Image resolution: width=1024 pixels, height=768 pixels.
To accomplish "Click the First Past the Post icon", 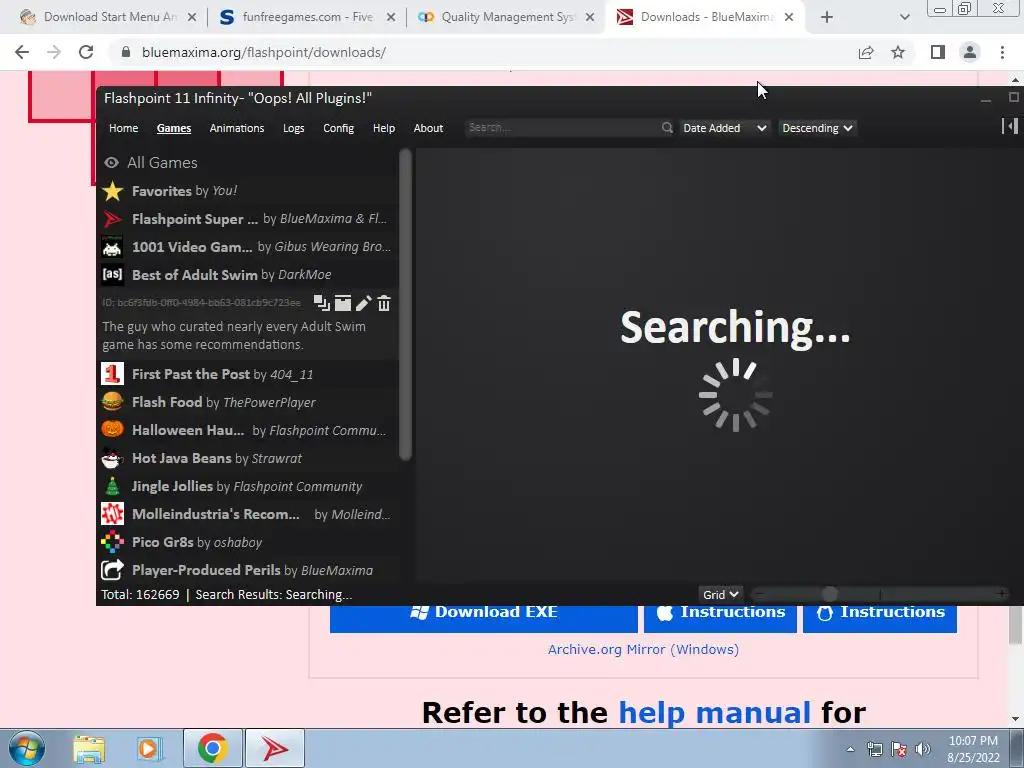I will click(112, 374).
